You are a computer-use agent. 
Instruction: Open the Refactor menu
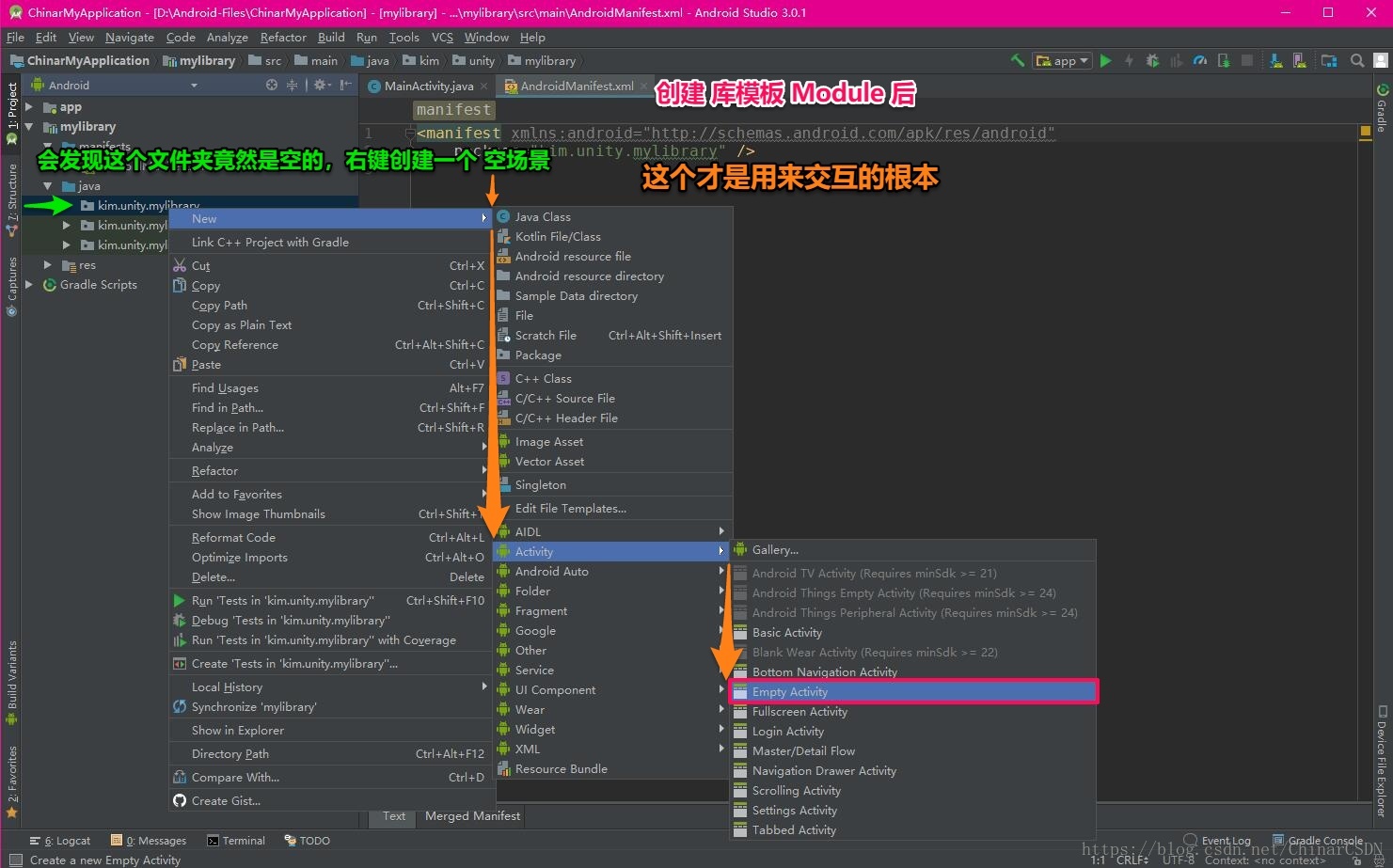tap(283, 38)
